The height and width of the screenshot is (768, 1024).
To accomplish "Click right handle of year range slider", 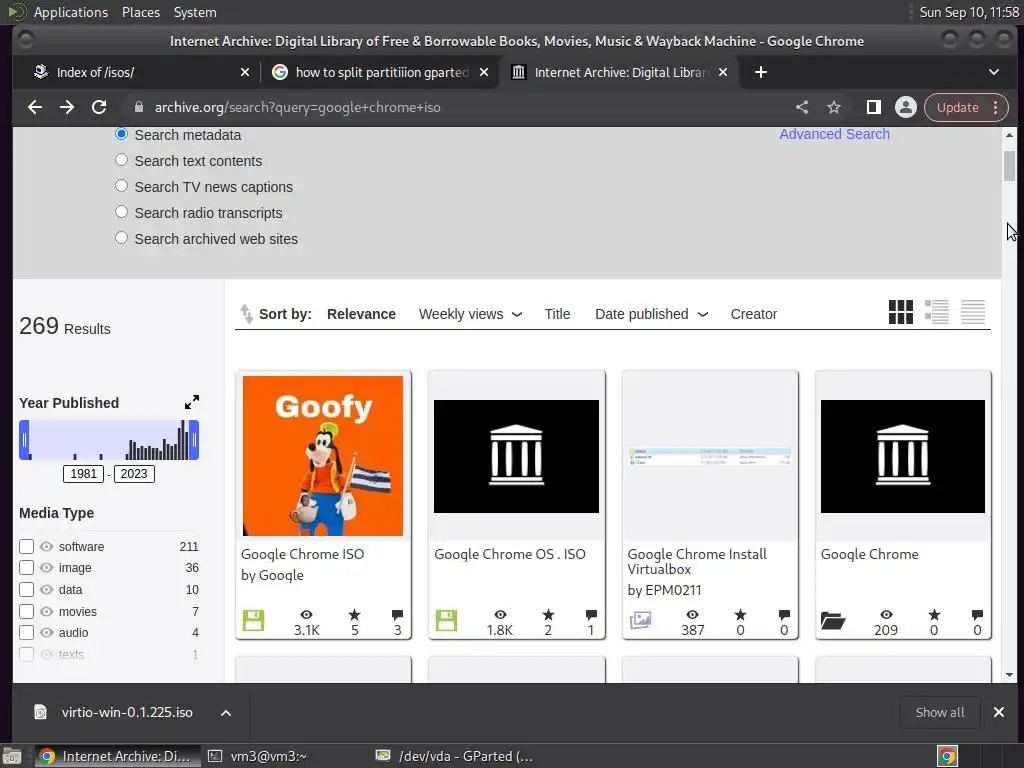I will (194, 440).
